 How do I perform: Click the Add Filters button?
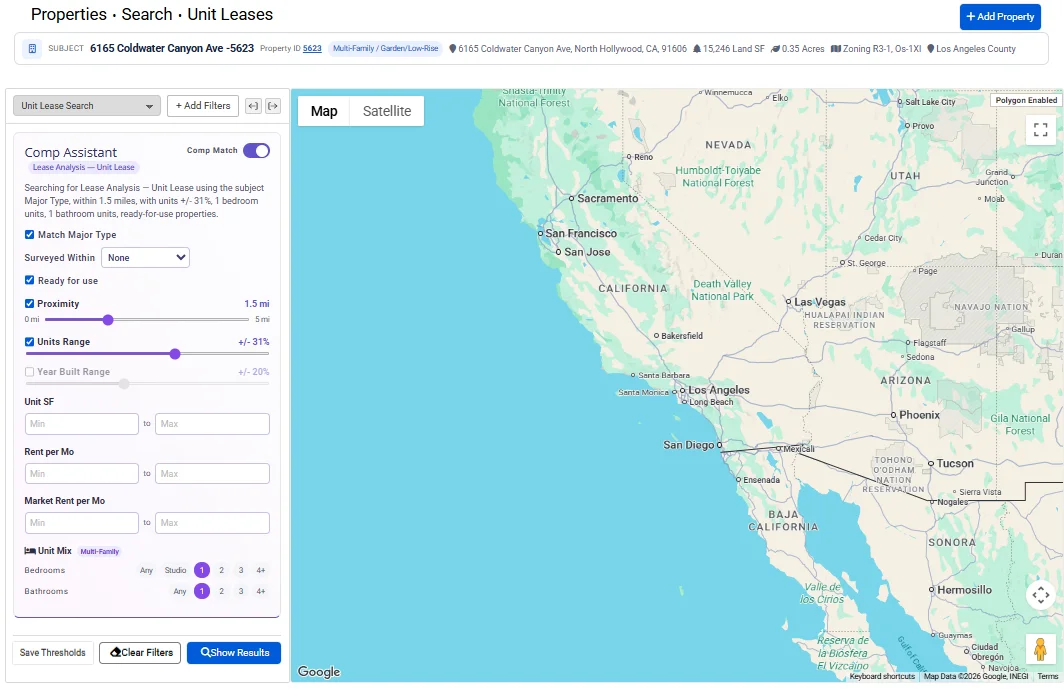click(x=203, y=106)
